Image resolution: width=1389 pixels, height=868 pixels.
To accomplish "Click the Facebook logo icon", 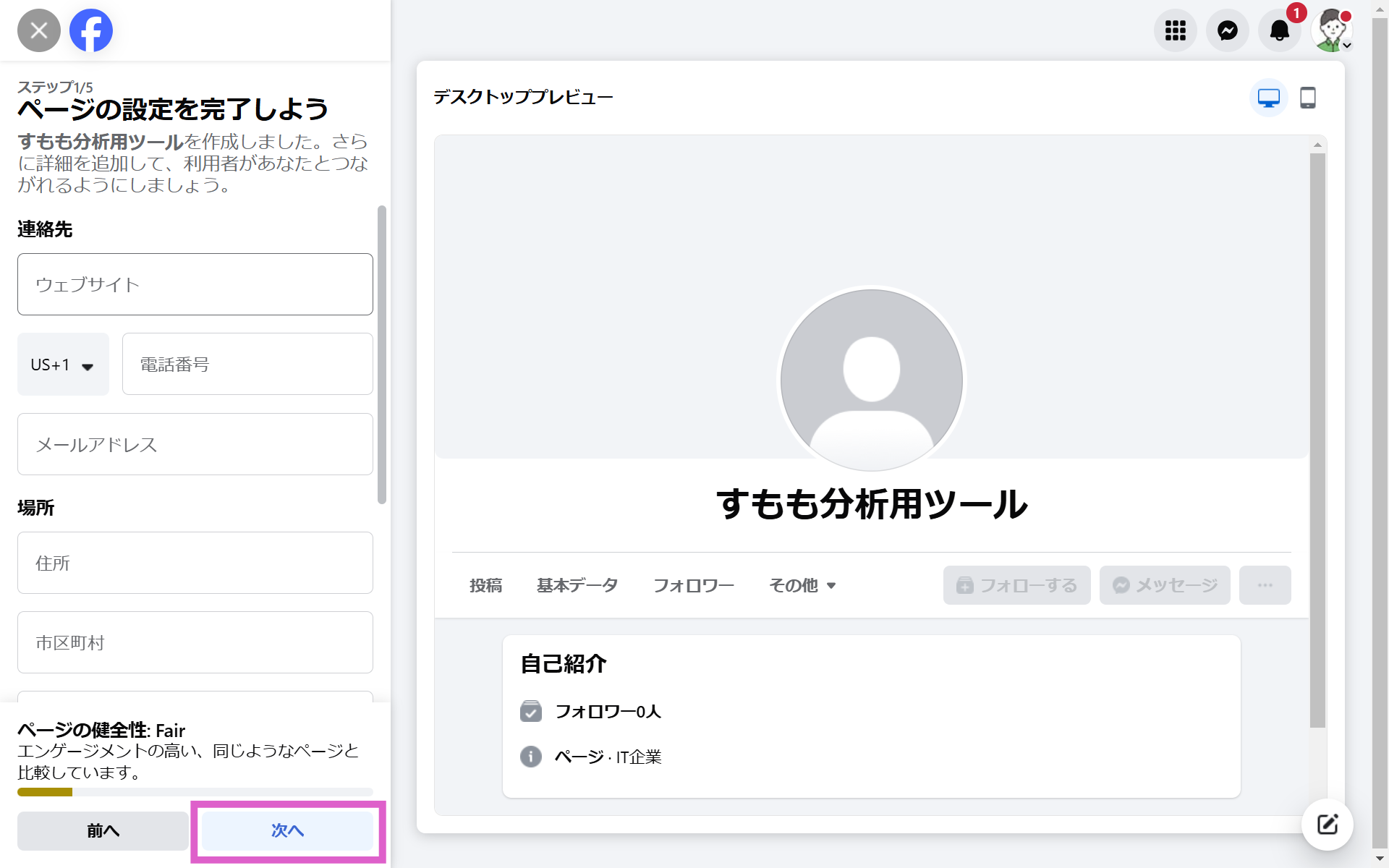I will point(91,30).
